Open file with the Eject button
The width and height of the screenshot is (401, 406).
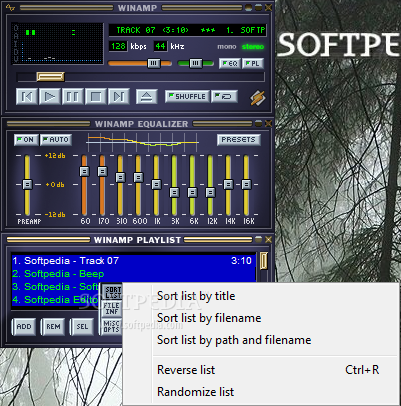147,97
